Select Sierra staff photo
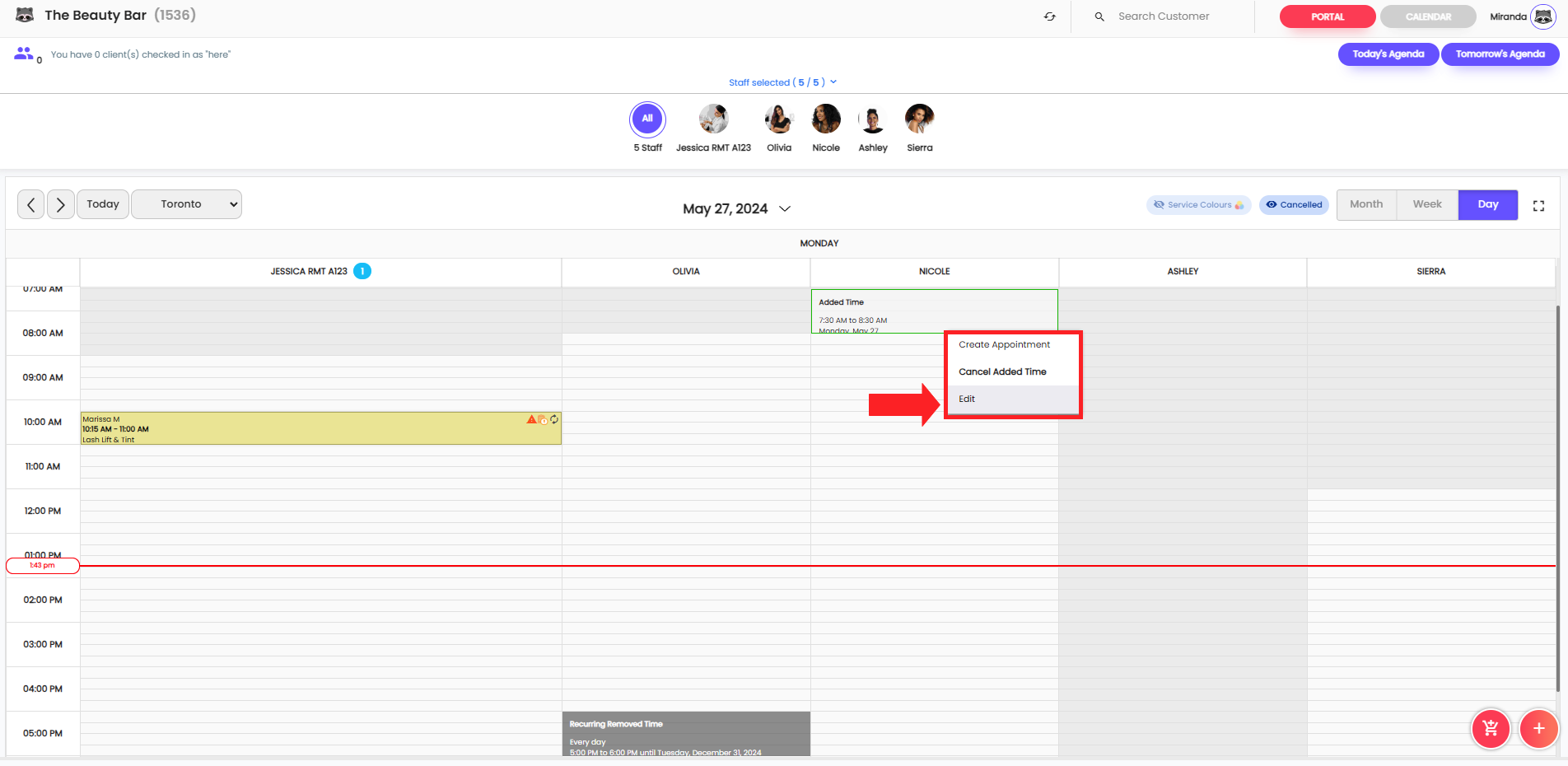This screenshot has height=766, width=1568. (920, 119)
